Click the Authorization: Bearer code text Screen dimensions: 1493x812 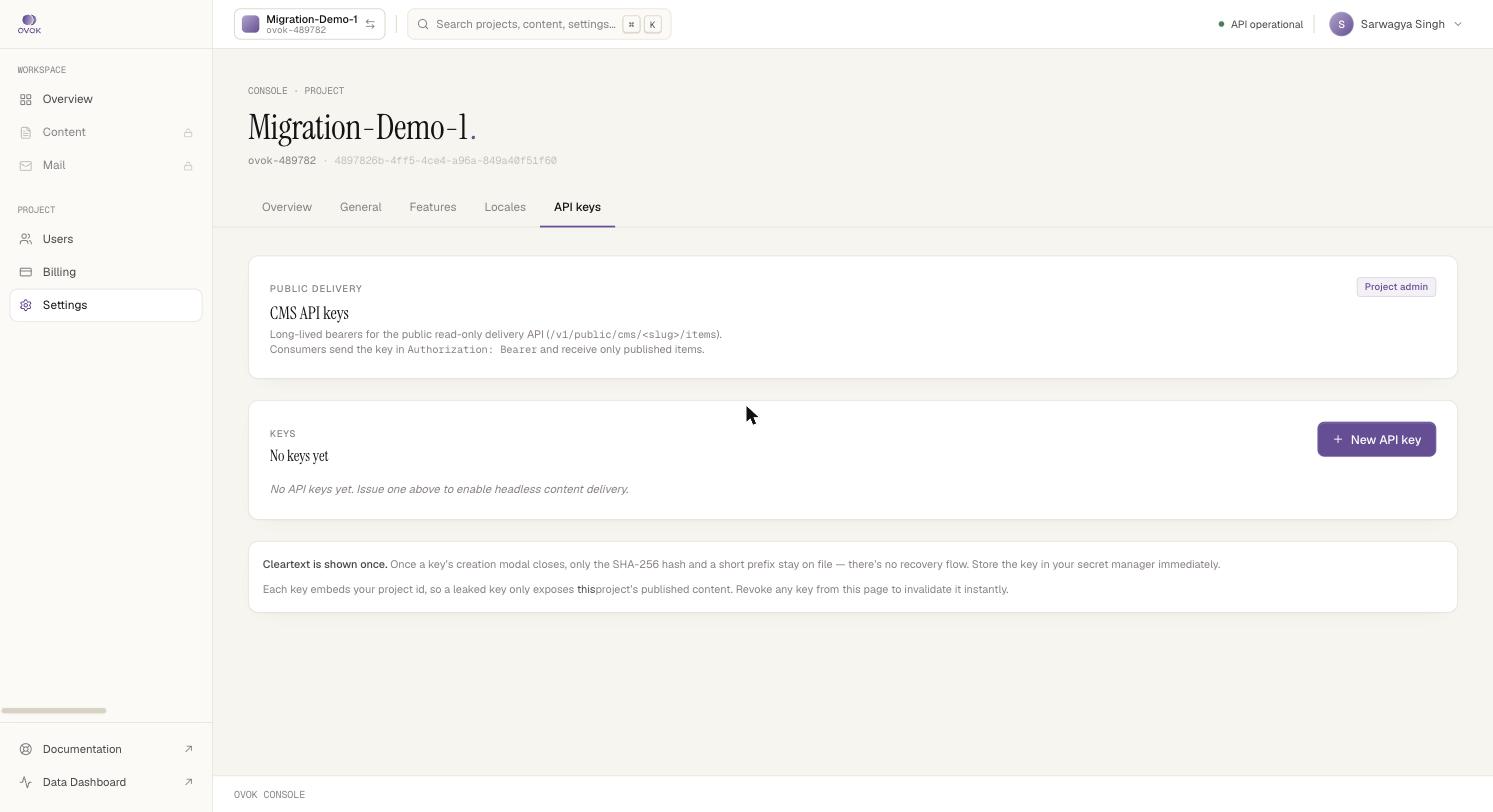(x=472, y=350)
